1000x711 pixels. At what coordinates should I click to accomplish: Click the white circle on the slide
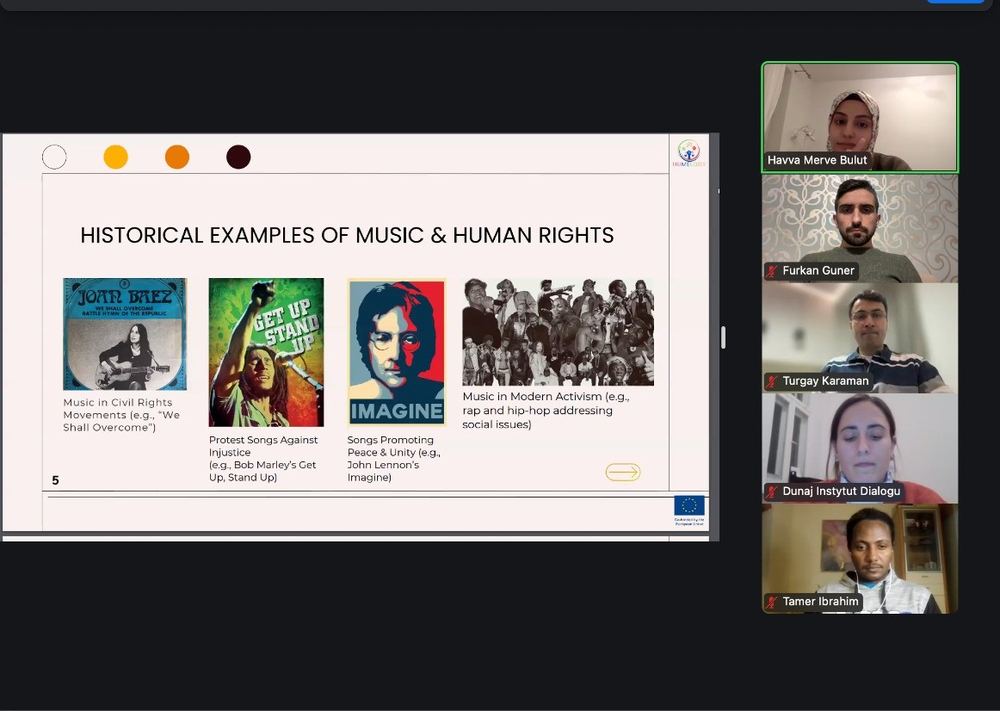[54, 157]
